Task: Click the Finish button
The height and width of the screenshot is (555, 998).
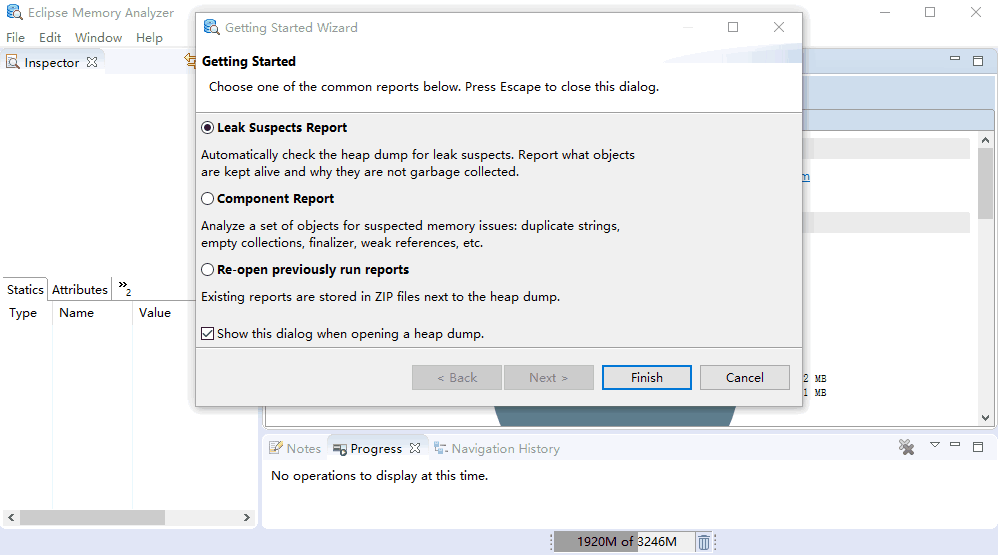Action: (x=647, y=377)
